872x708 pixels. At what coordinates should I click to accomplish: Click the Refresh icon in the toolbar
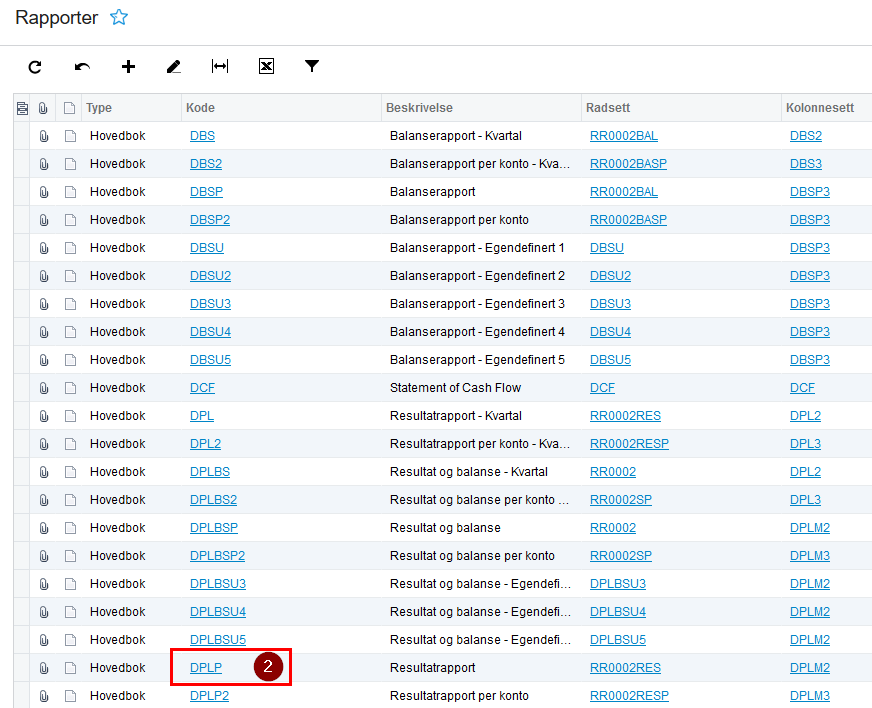tap(35, 67)
